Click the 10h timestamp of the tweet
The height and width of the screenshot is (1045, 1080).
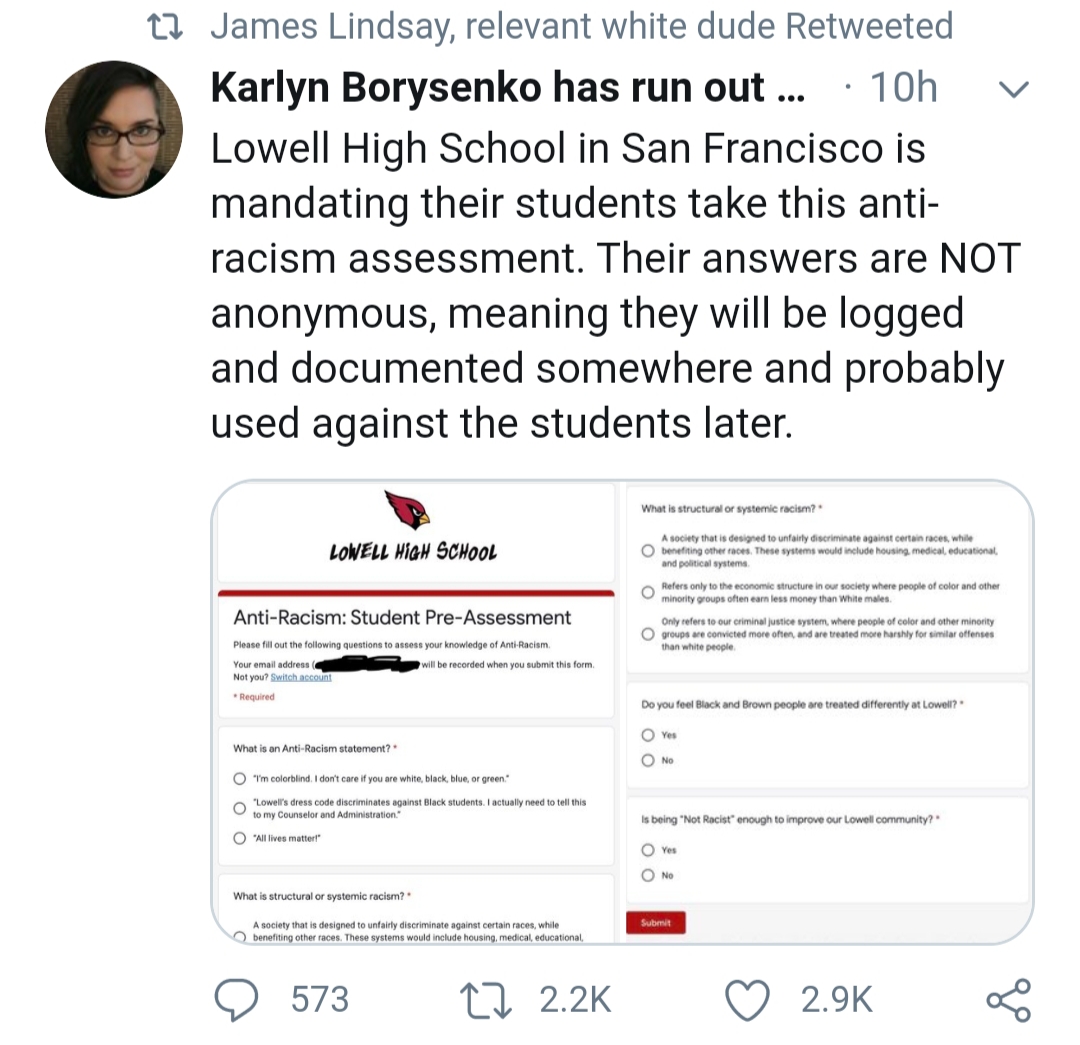coord(903,88)
